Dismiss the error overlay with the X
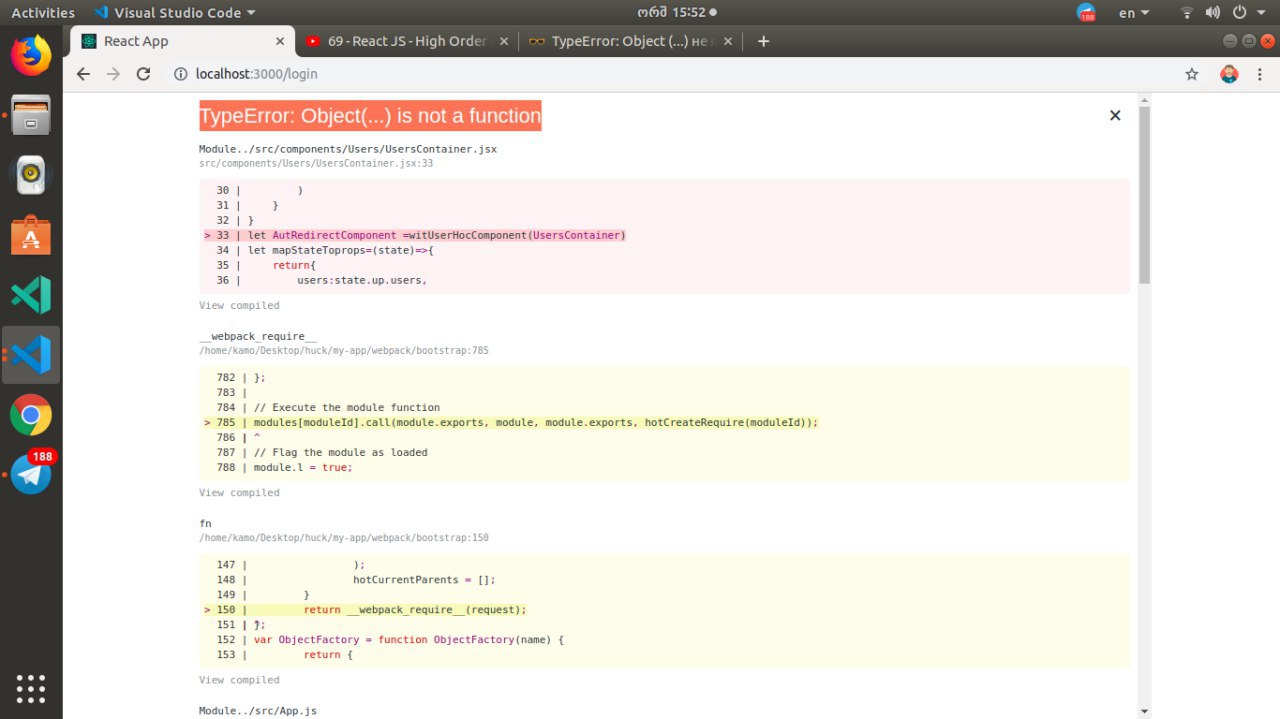Image resolution: width=1280 pixels, height=719 pixels. (1114, 116)
